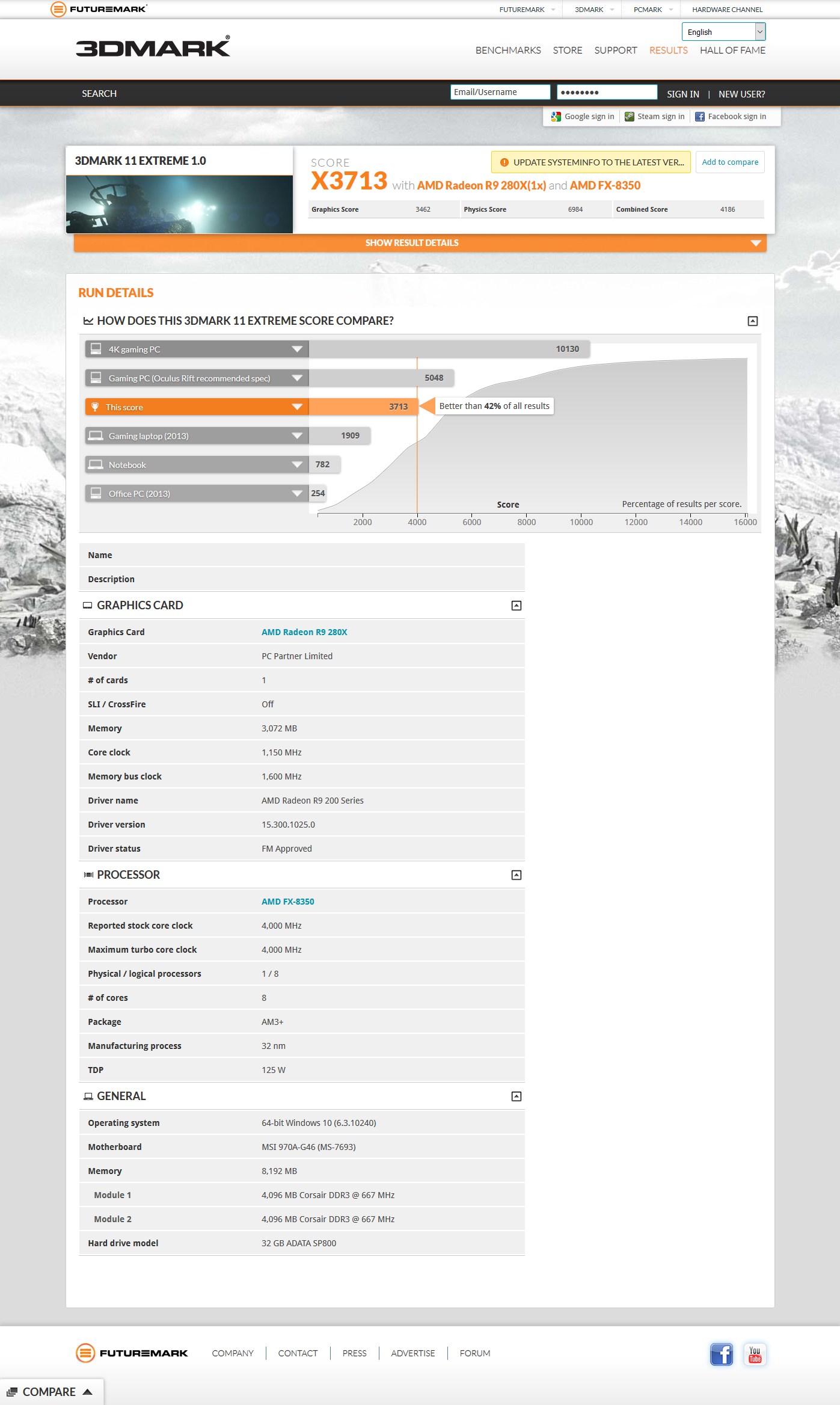Screen dimensions: 840x1405
Task: Click the Futuremark logo in footer
Action: click(x=132, y=1353)
